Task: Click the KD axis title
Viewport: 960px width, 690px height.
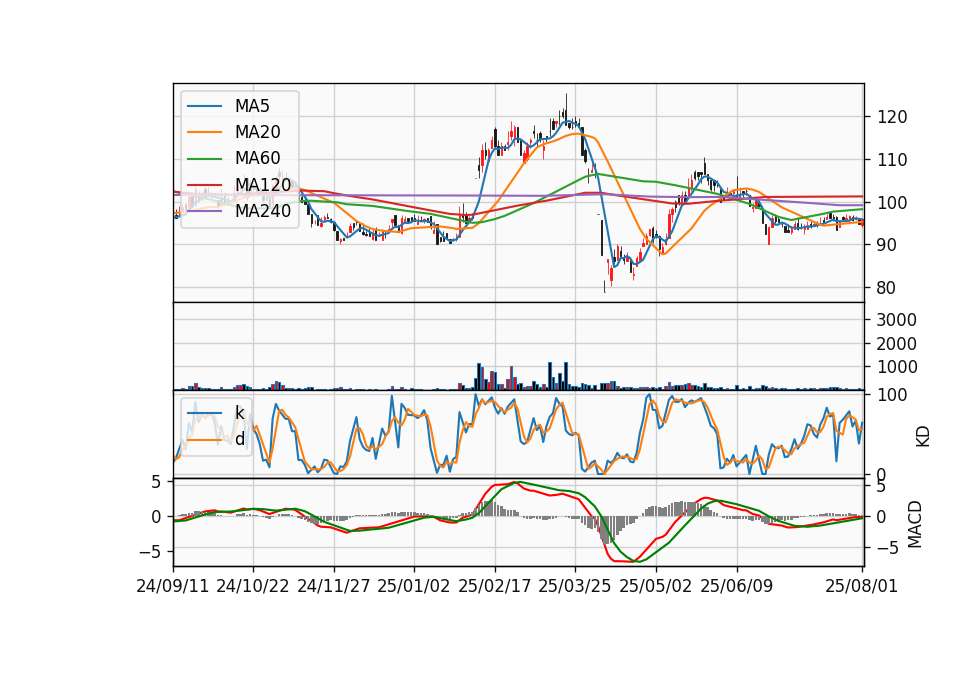Action: pos(923,437)
